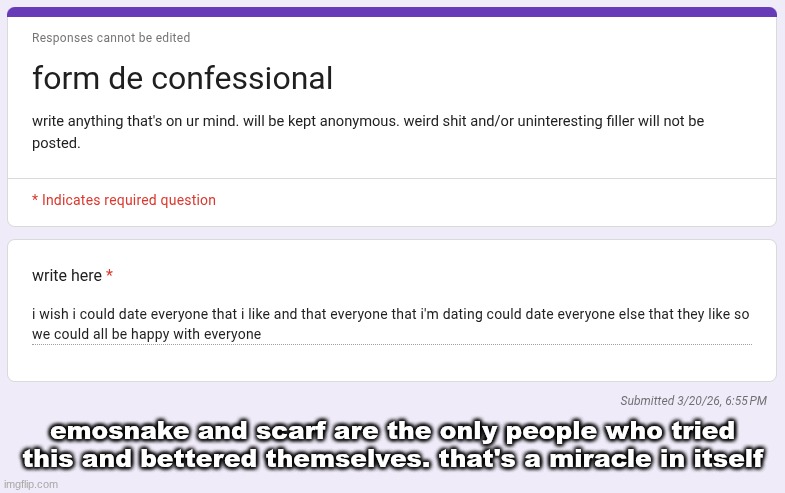Click the "write here" question label
This screenshot has height=493, width=785.
(x=67, y=275)
